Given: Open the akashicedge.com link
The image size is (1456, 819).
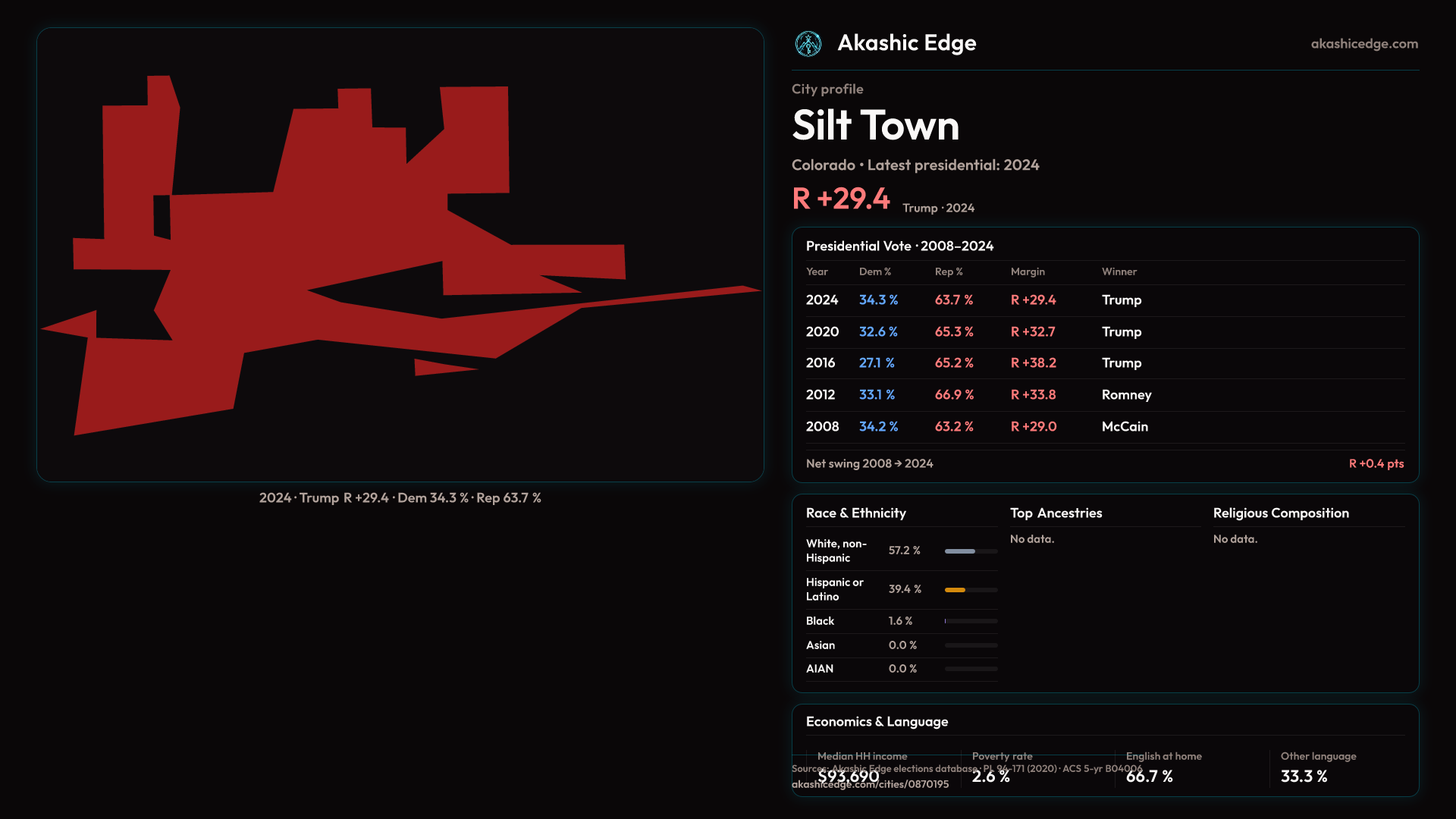Looking at the screenshot, I should (1363, 44).
